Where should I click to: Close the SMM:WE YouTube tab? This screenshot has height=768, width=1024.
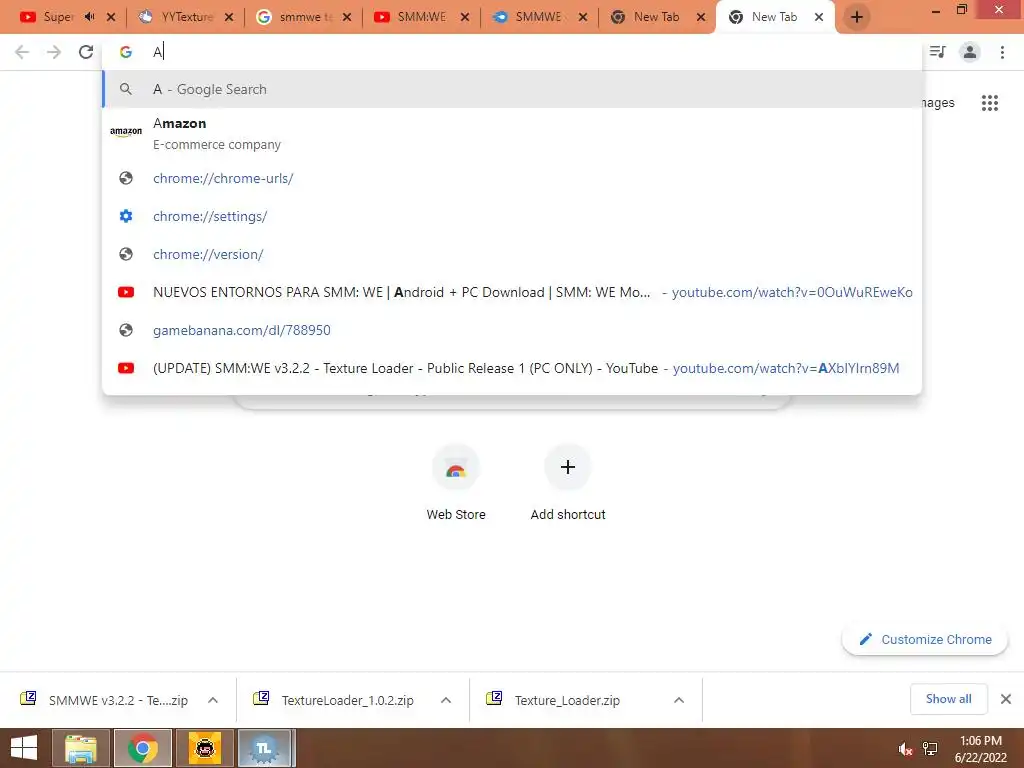point(464,17)
